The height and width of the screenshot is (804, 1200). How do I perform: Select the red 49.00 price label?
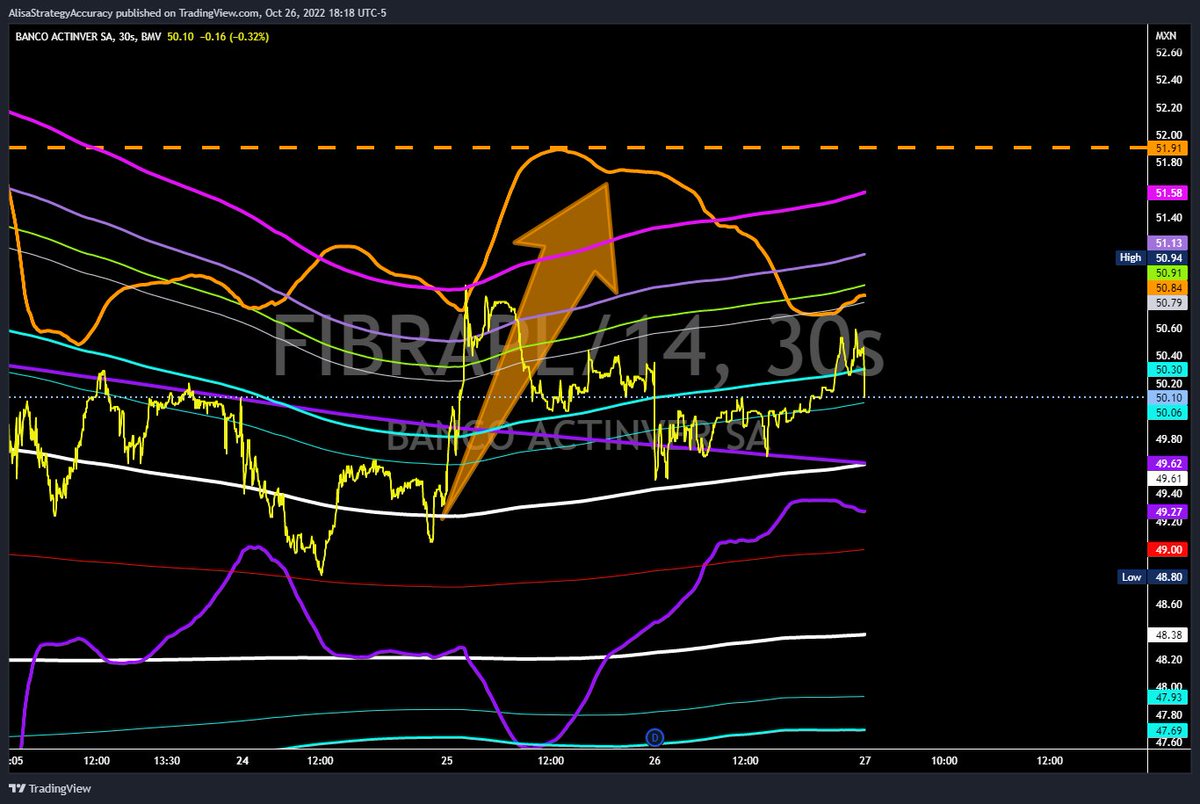tap(1169, 549)
